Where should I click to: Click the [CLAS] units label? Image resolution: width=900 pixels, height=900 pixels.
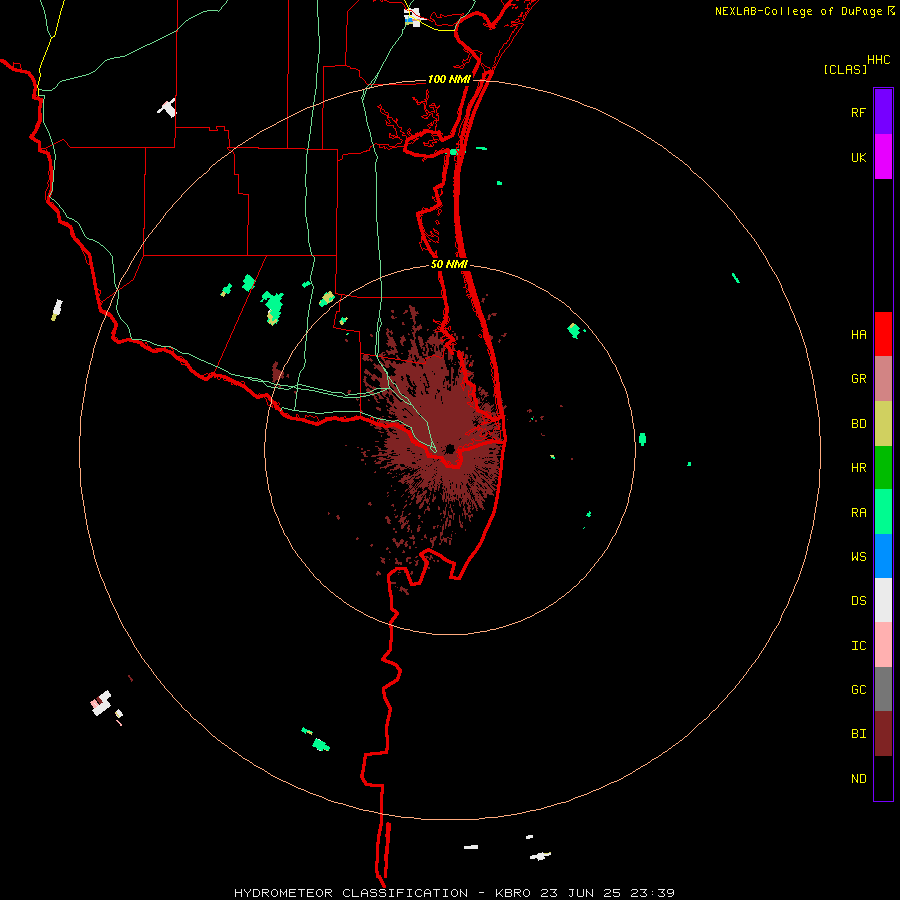(845, 69)
